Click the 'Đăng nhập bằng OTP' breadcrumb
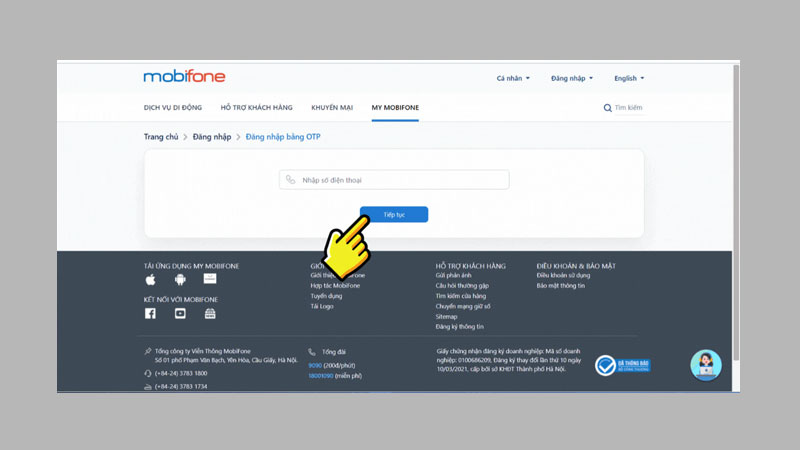 pyautogui.click(x=283, y=137)
